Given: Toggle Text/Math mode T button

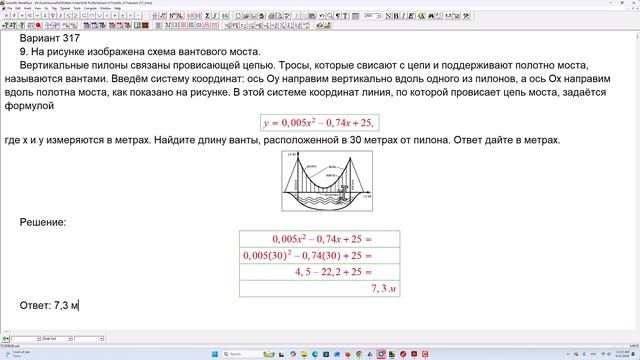Looking at the screenshot, I should click(x=345, y=16).
